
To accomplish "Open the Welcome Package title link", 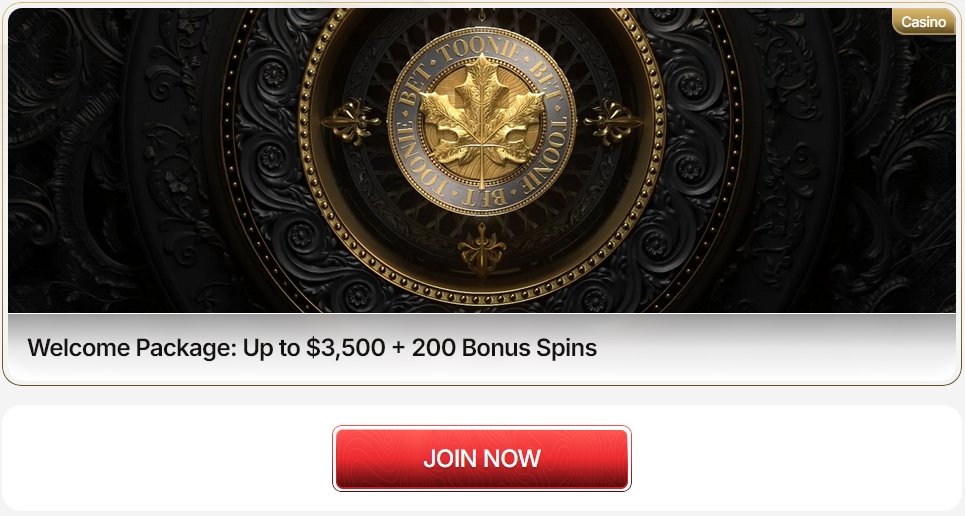I will click(x=312, y=348).
